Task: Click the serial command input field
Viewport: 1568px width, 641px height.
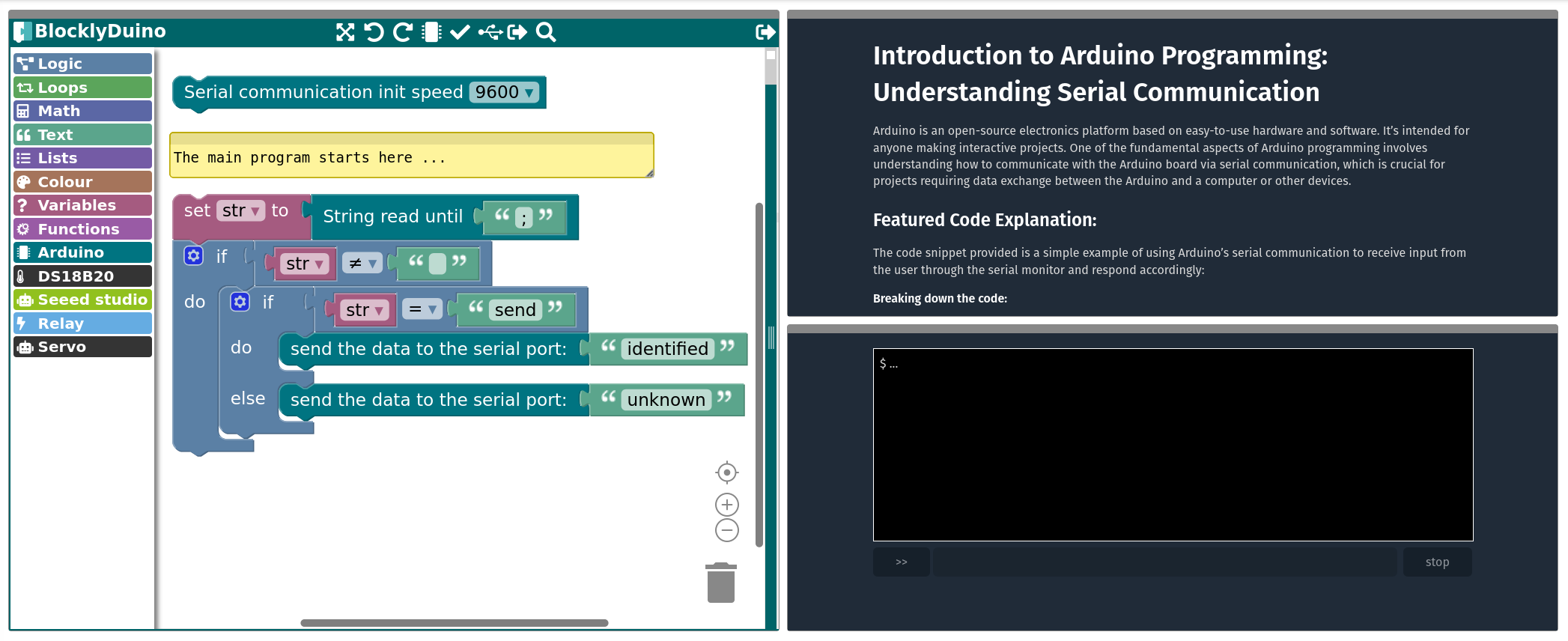Action: click(1164, 562)
